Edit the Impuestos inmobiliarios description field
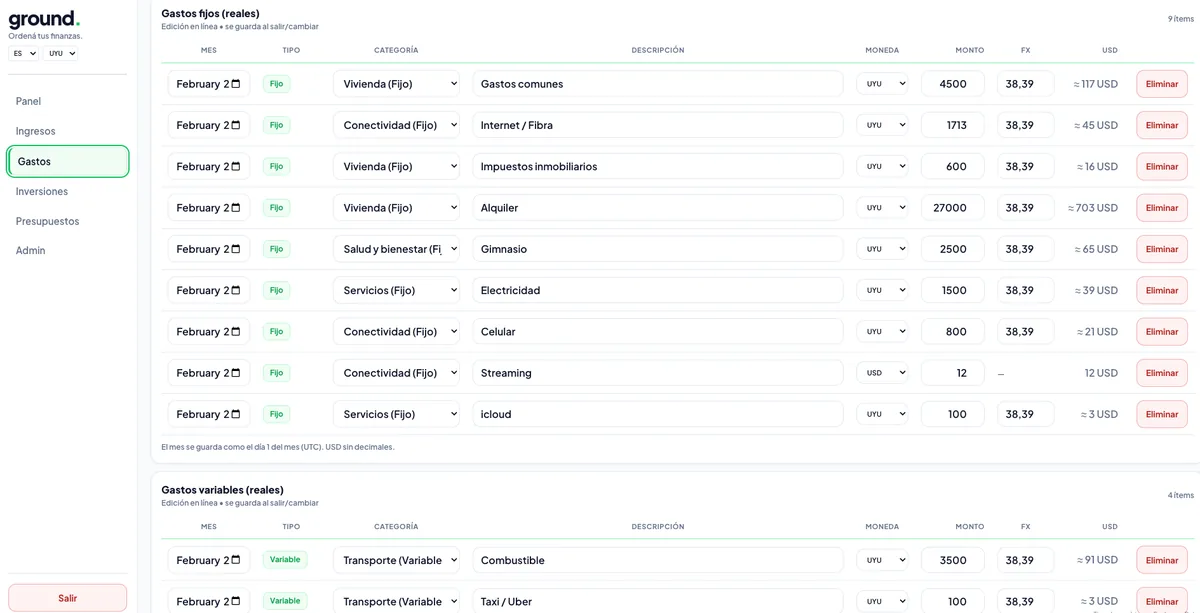Screen dimensions: 1200x613 (658, 166)
